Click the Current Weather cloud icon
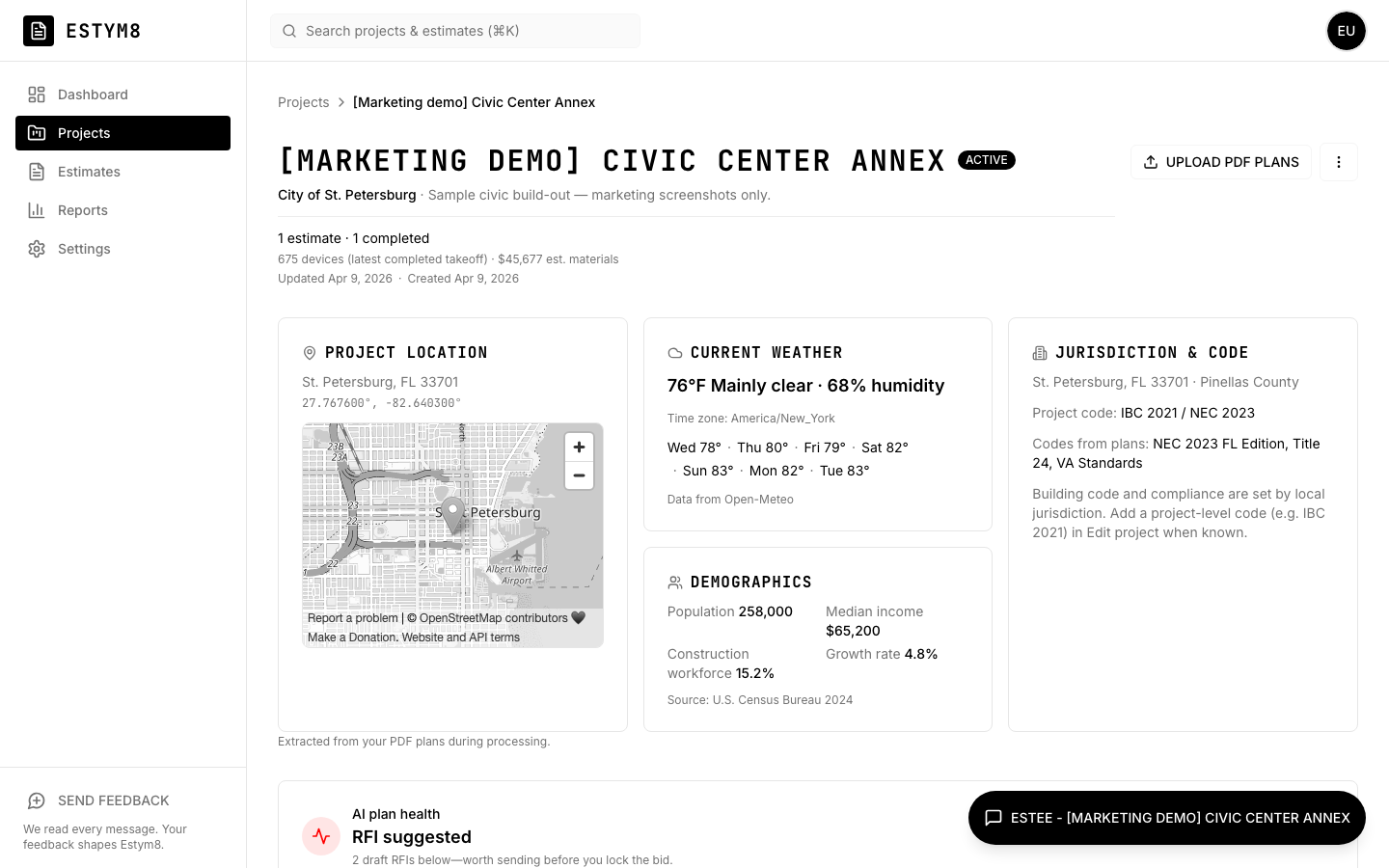Image resolution: width=1389 pixels, height=868 pixels. (674, 352)
